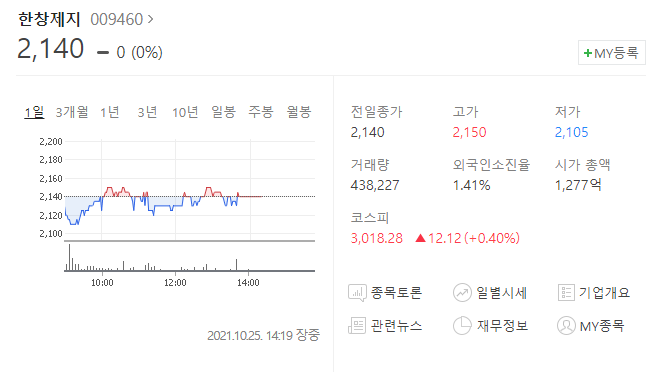
Task: Open the MY종목 user profile icon
Action: (x=566, y=326)
